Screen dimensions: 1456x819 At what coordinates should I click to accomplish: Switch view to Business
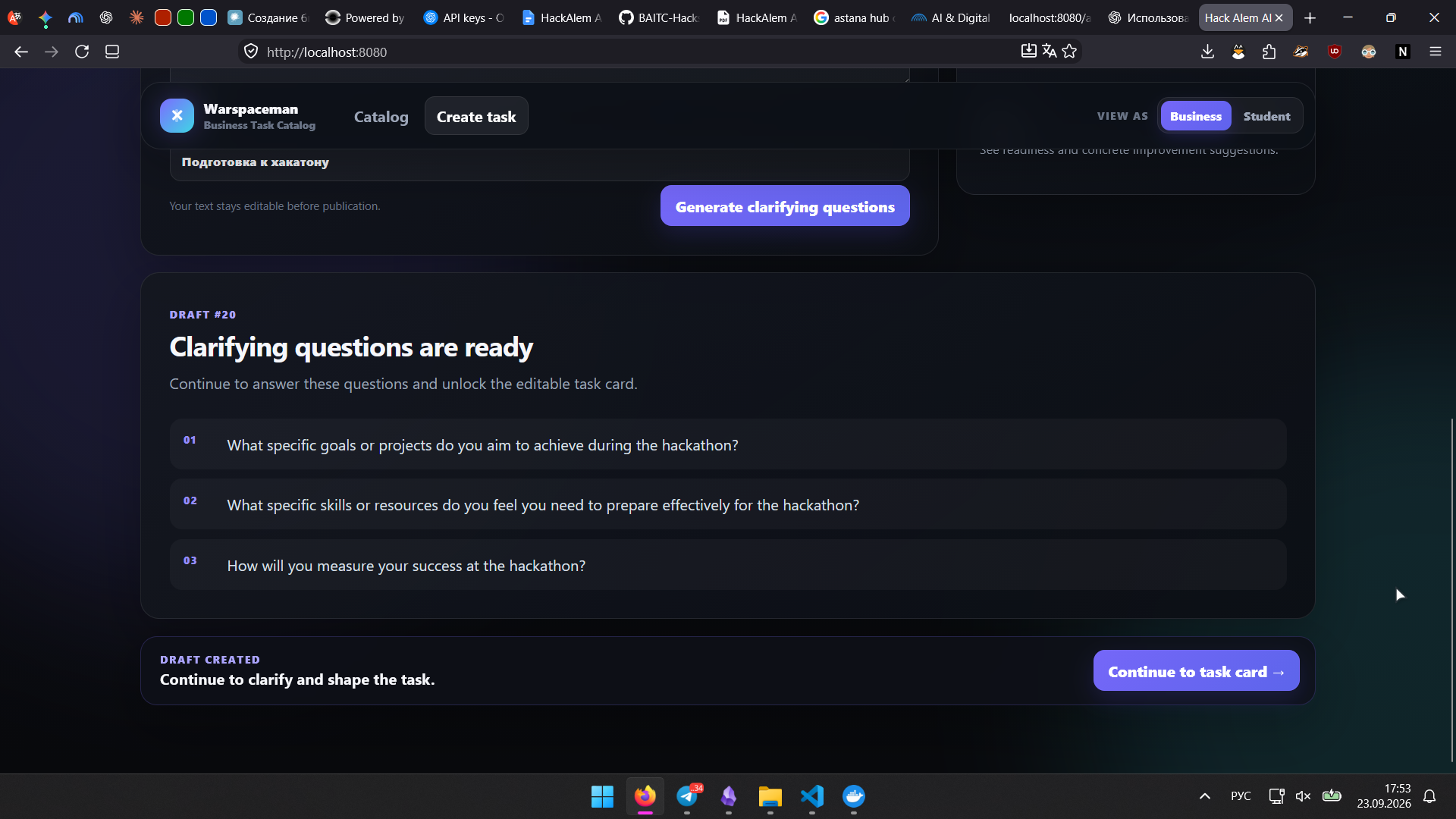[1196, 116]
